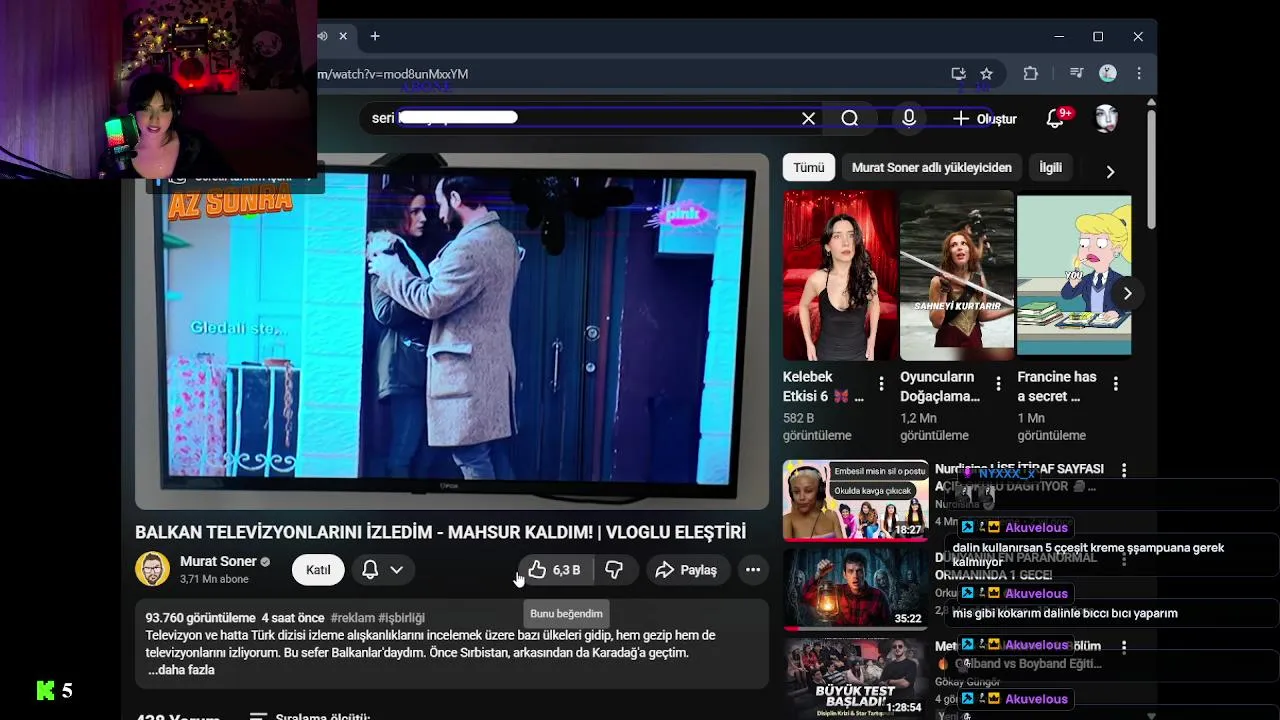Select the Tümü filter chip
Screen dimensions: 1280x720
tap(809, 167)
